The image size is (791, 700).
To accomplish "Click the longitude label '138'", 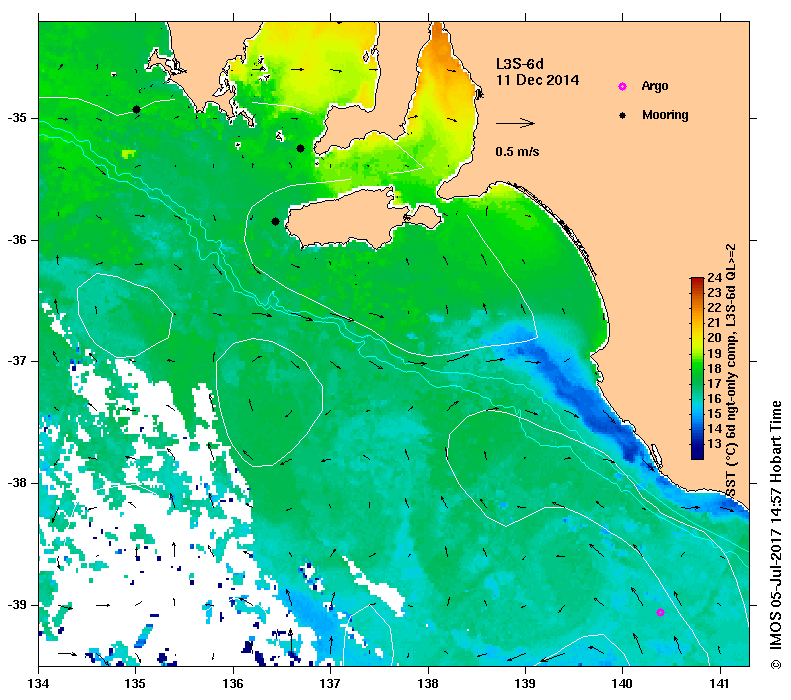I will point(428,684).
